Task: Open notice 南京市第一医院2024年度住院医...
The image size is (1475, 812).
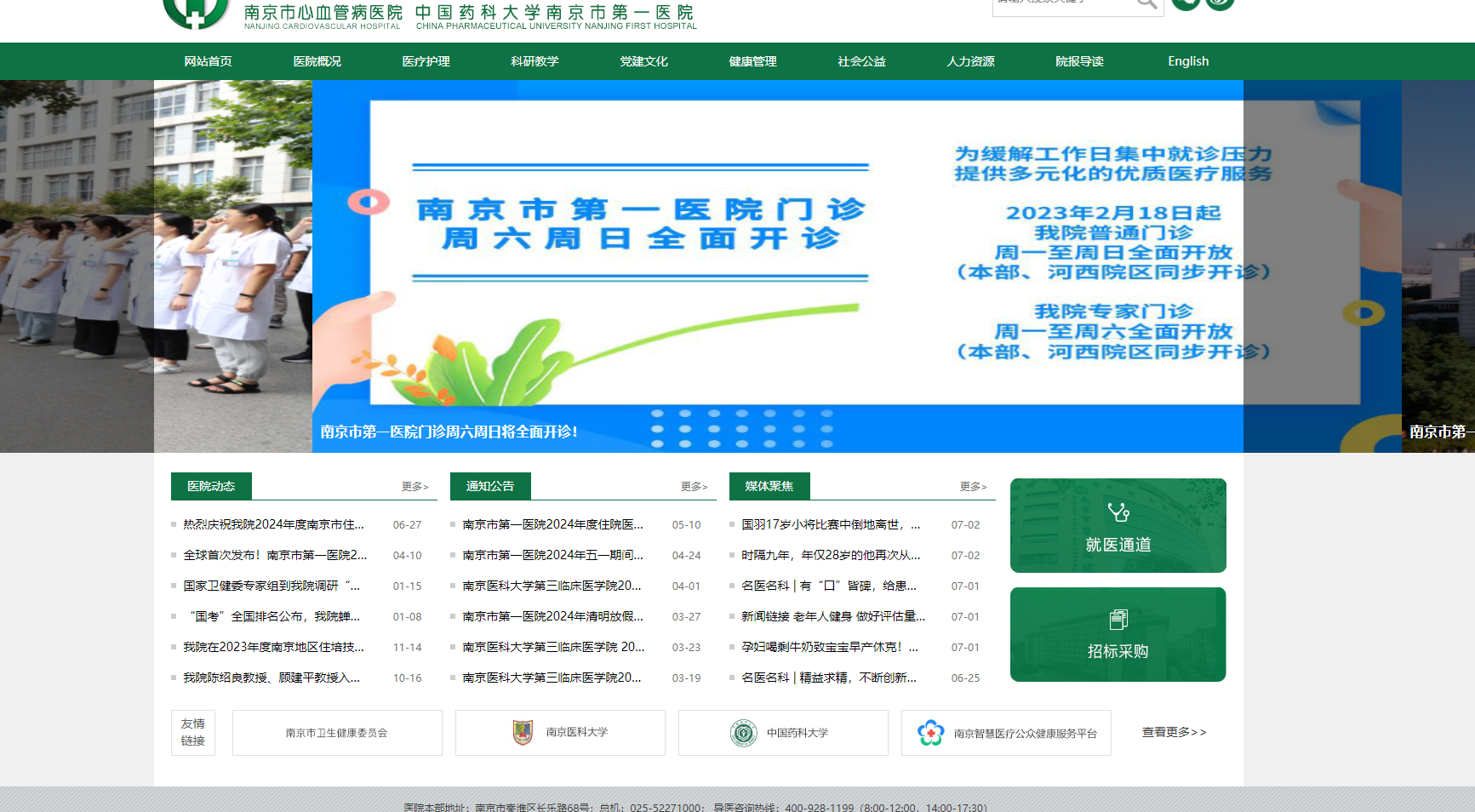Action: (x=552, y=524)
